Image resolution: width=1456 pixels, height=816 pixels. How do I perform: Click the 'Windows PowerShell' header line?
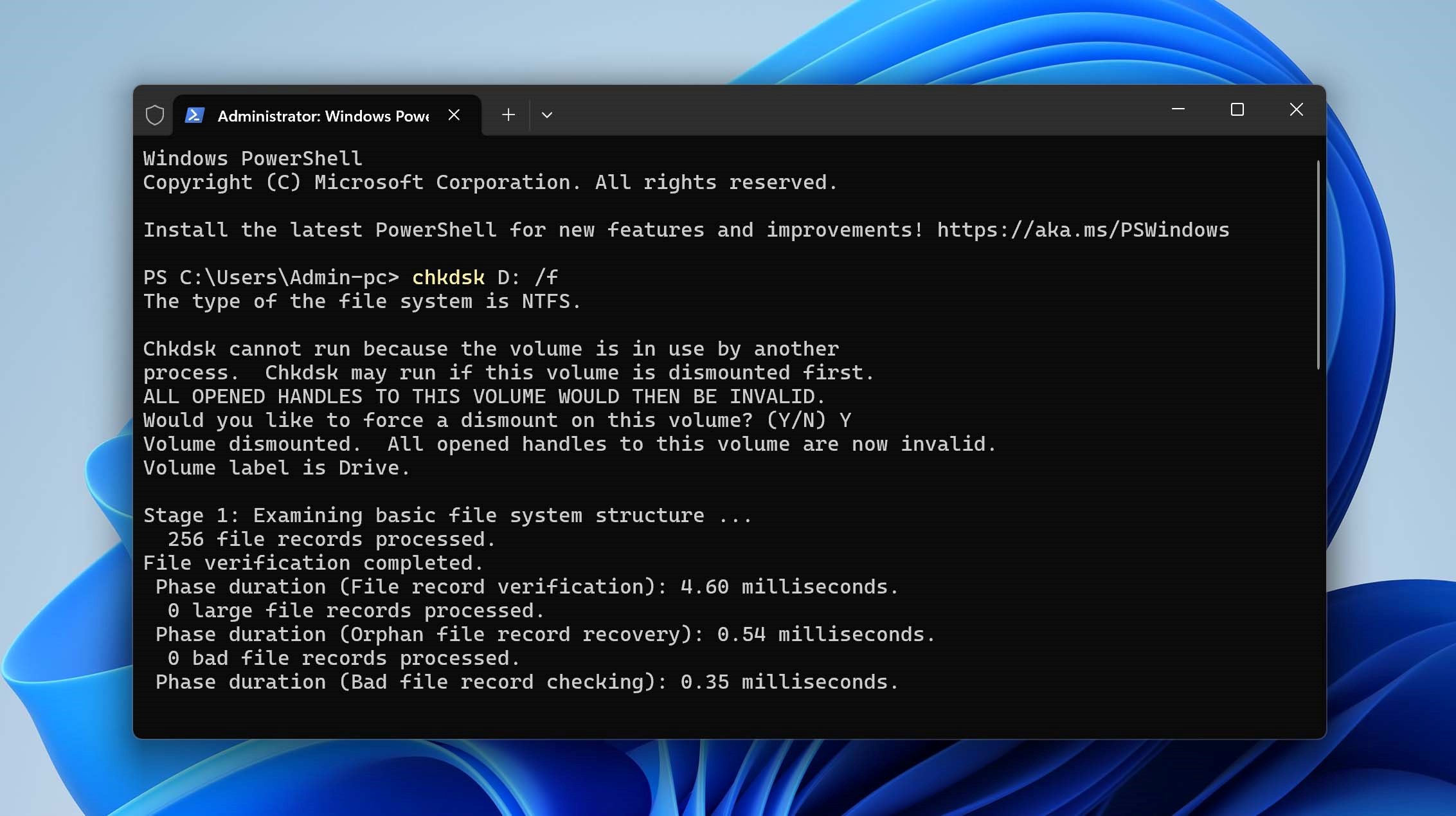(253, 158)
